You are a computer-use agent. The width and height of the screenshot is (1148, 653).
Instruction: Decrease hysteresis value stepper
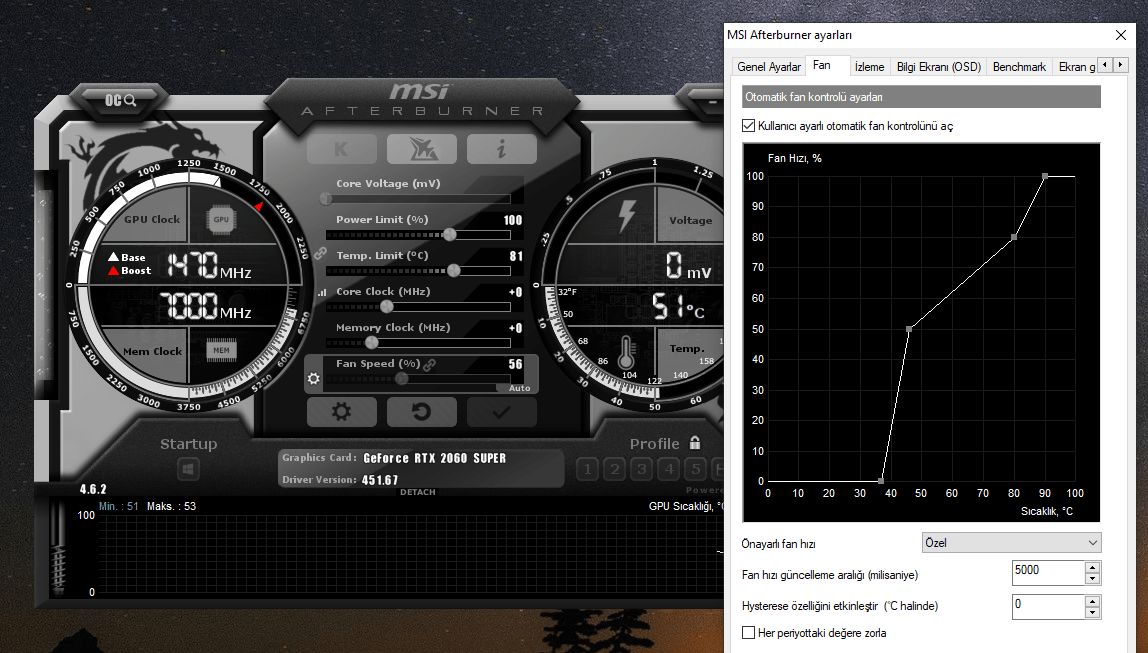tap(1092, 612)
